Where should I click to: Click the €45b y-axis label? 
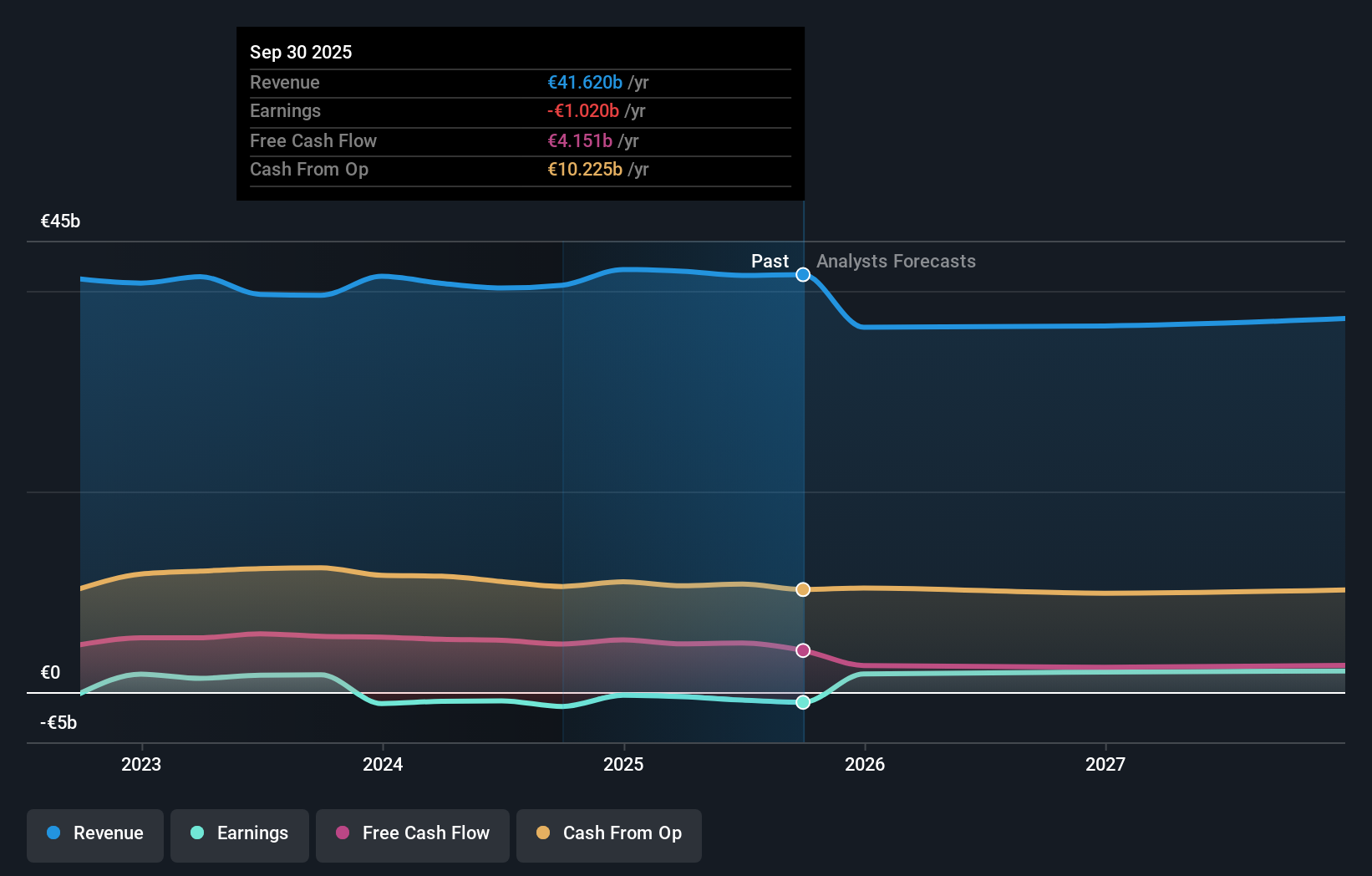tap(60, 222)
